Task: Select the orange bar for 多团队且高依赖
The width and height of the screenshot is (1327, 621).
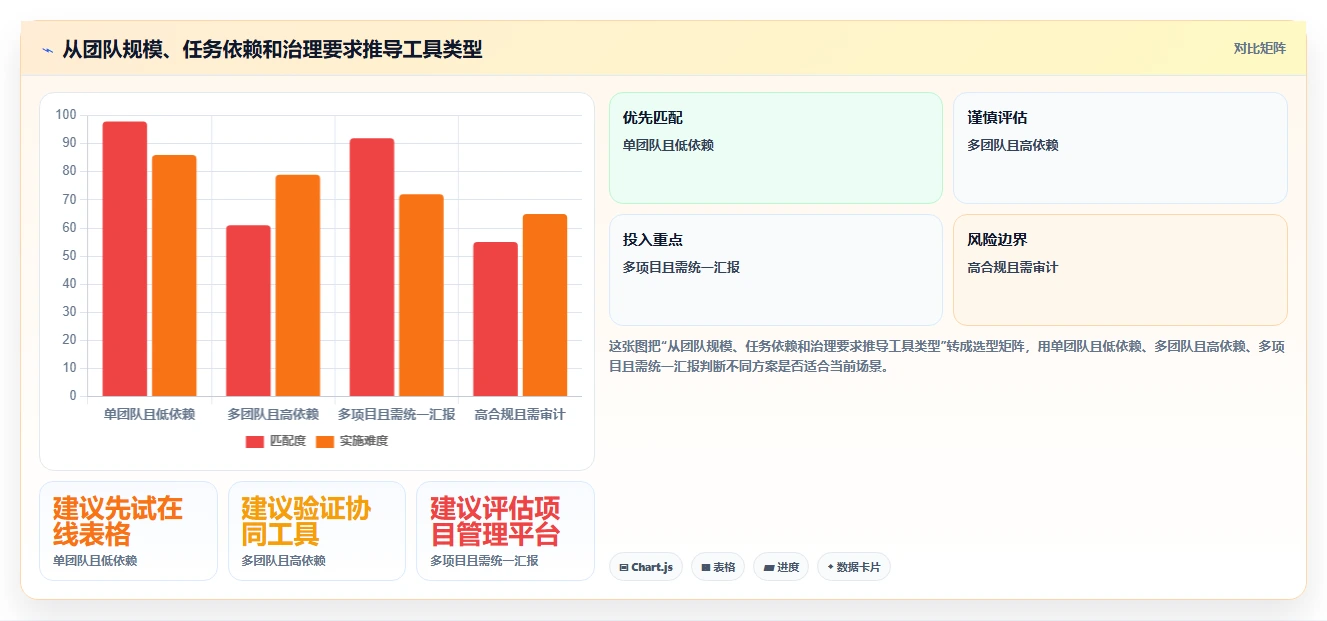Action: (x=298, y=286)
